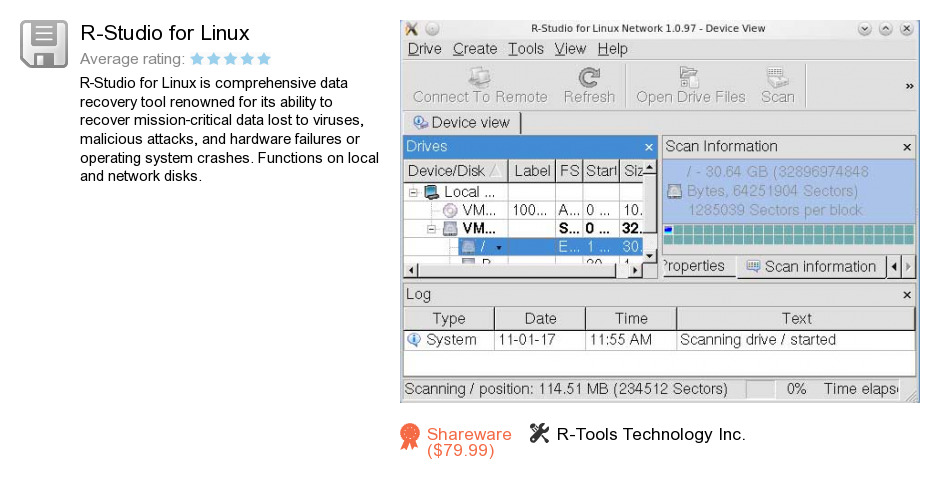Collapse the Local computer tree node

413,192
